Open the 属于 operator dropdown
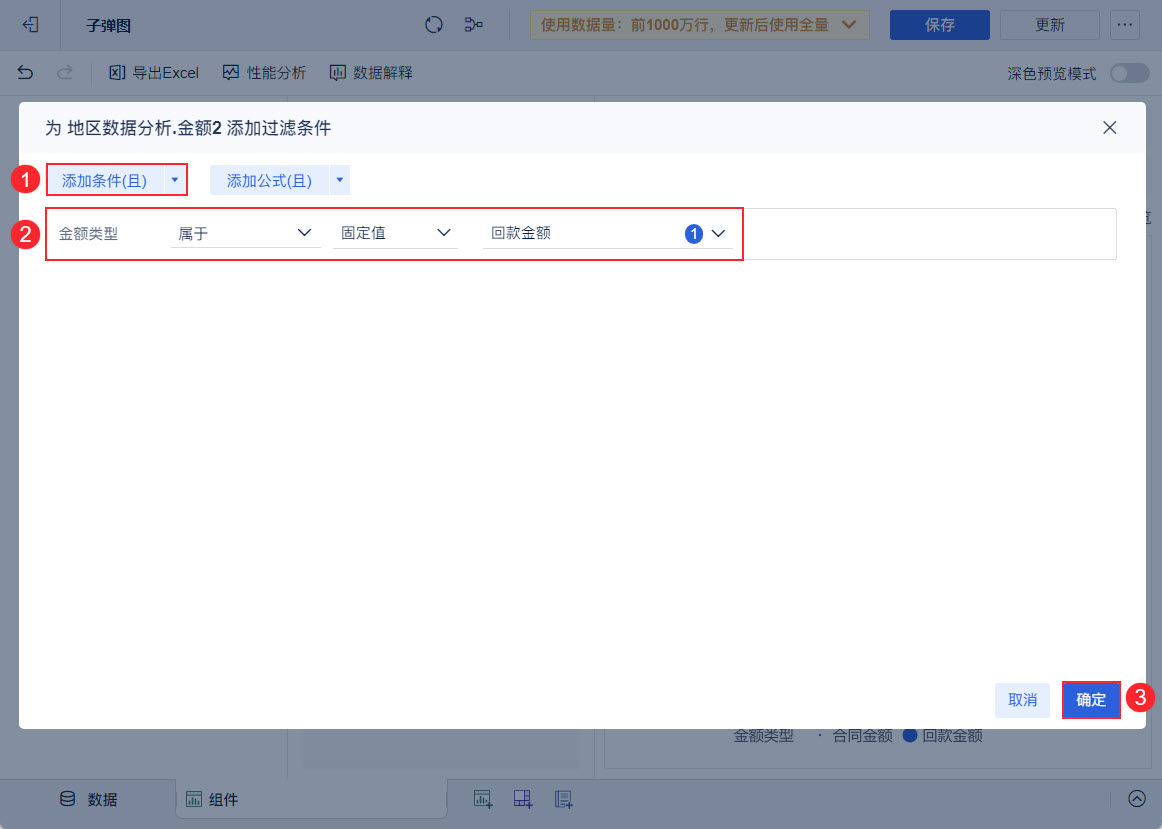1162x829 pixels. point(245,233)
